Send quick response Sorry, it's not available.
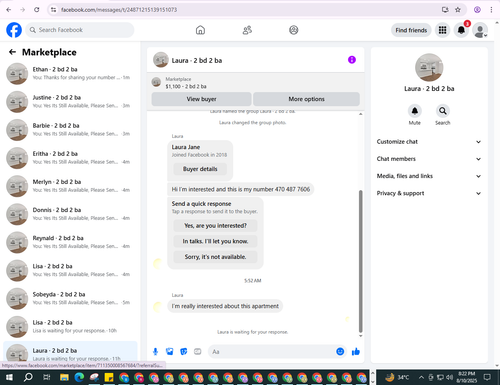The width and height of the screenshot is (500, 385). [215, 257]
